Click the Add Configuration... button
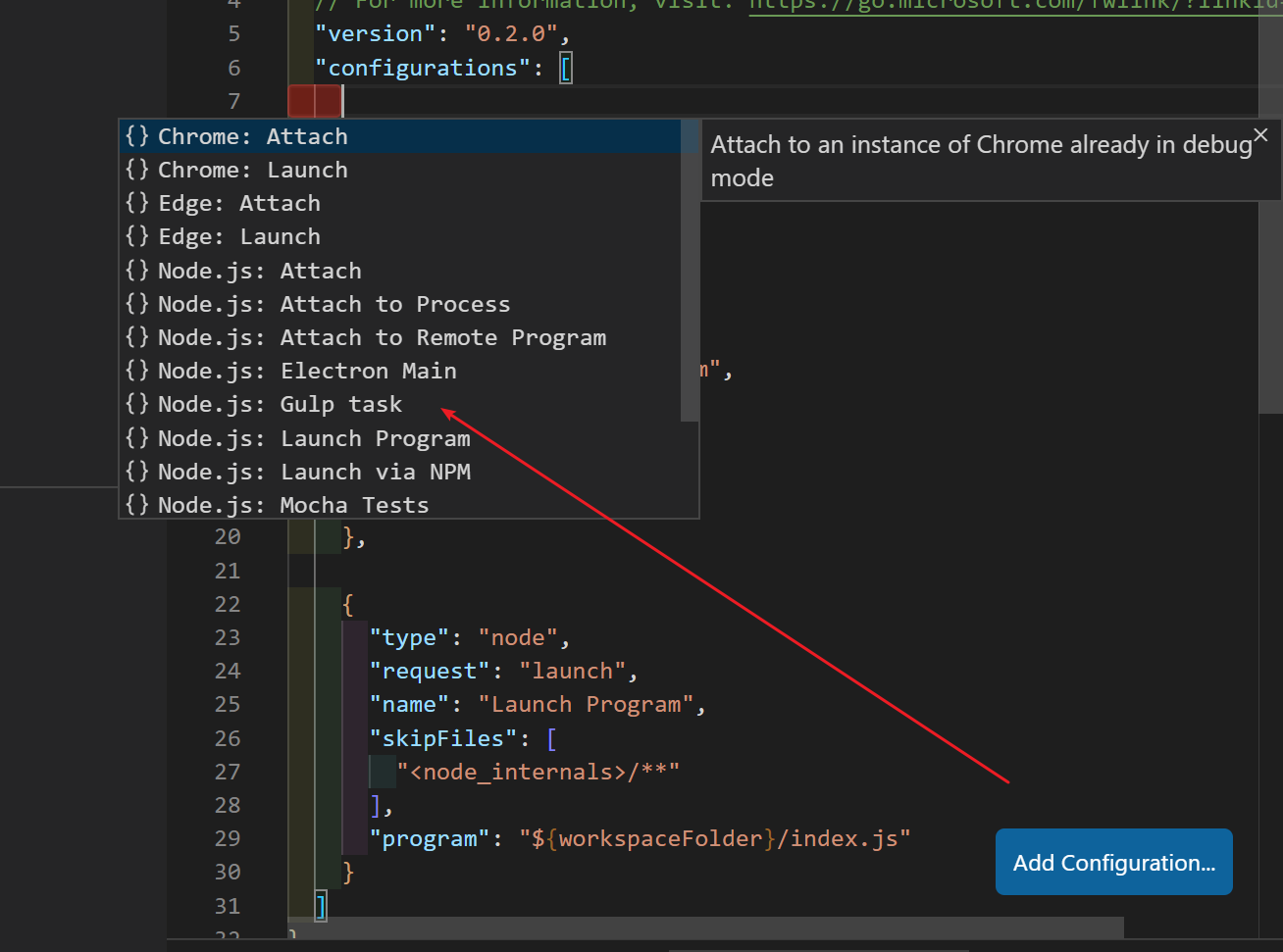Image resolution: width=1283 pixels, height=952 pixels. [x=1113, y=862]
